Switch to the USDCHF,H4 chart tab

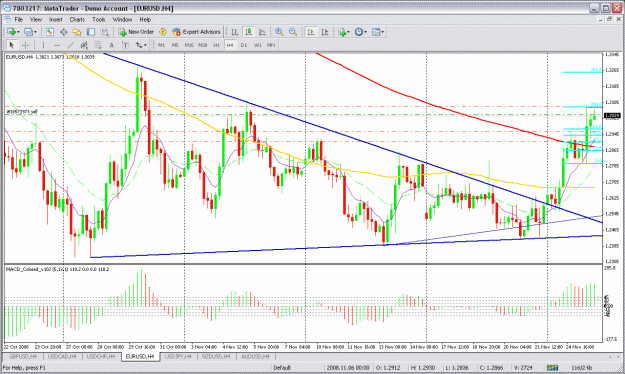101,356
